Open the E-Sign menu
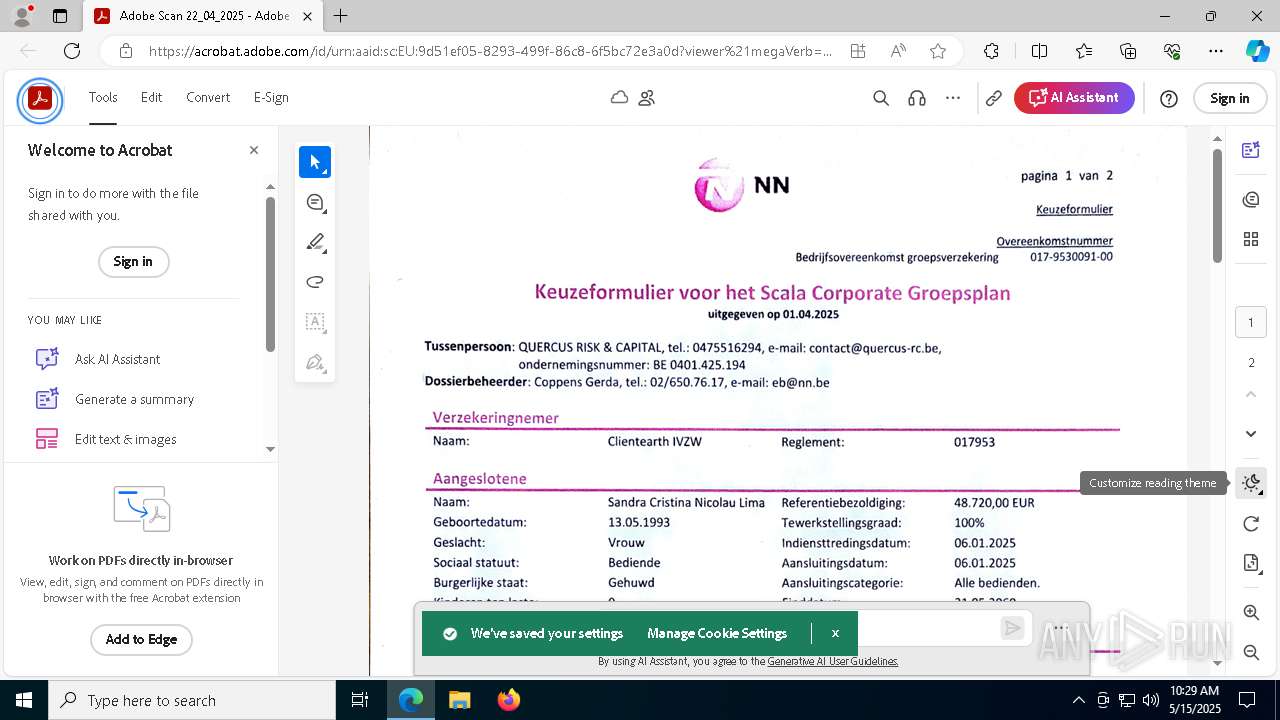This screenshot has height=720, width=1280. coord(271,97)
